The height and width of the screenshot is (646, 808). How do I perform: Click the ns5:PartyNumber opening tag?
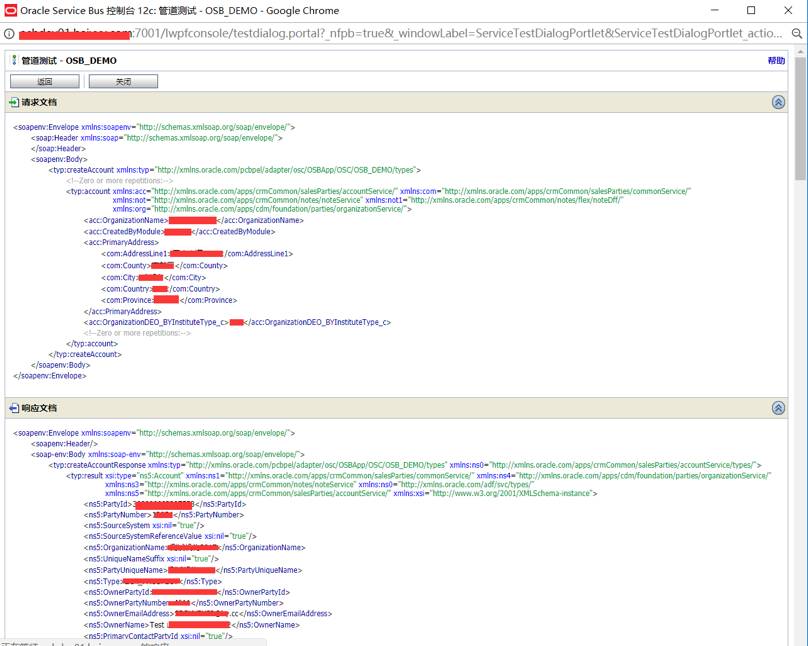118,515
